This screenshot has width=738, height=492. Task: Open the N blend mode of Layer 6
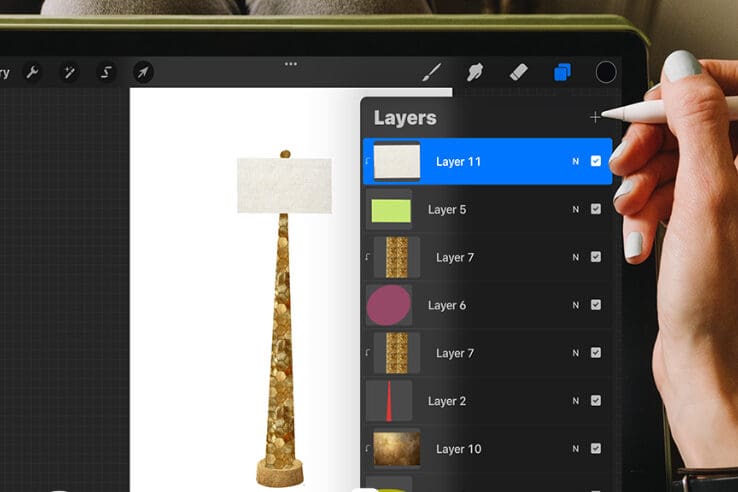pos(576,305)
